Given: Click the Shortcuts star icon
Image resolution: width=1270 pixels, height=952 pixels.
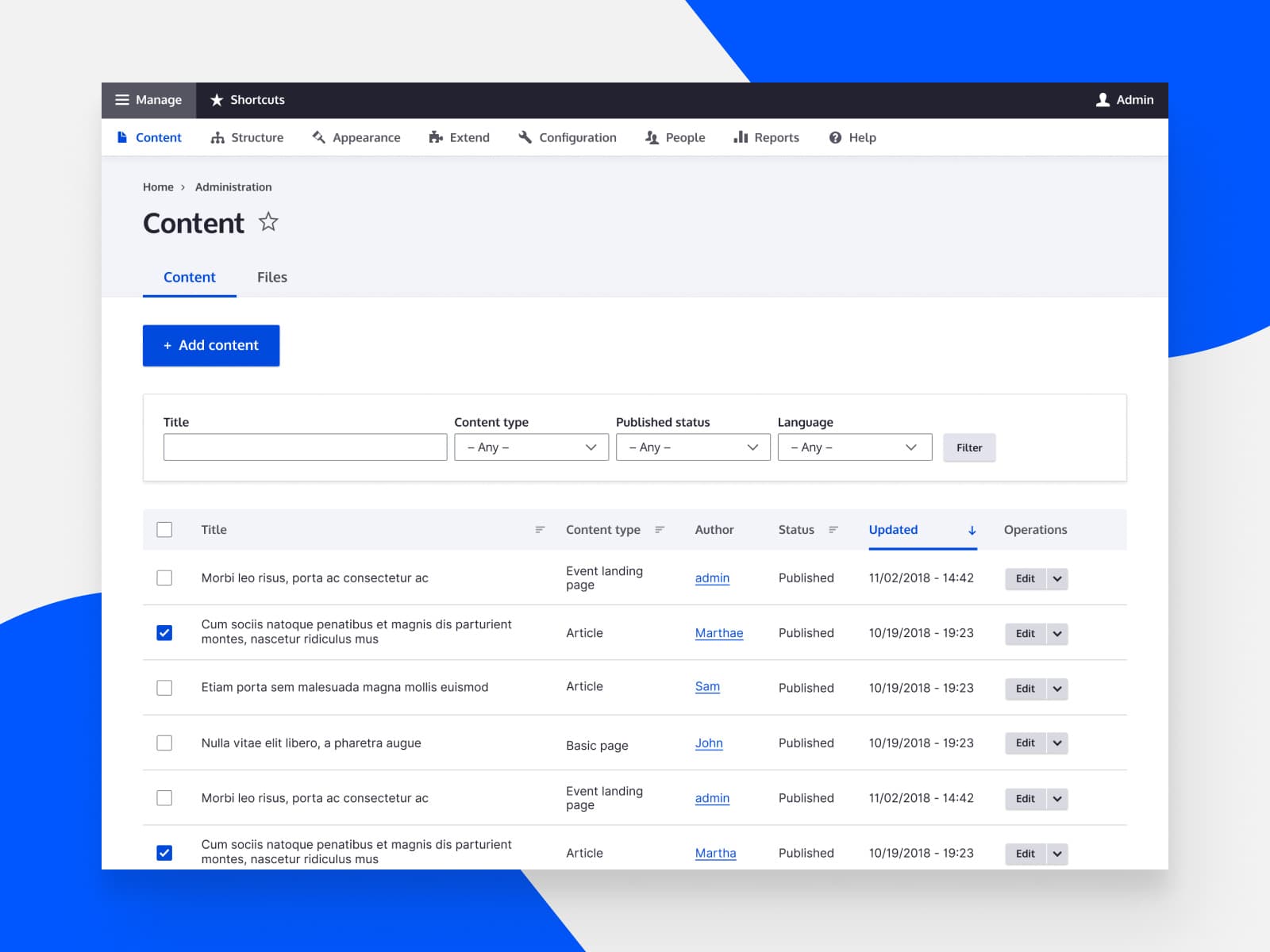Looking at the screenshot, I should (x=214, y=100).
